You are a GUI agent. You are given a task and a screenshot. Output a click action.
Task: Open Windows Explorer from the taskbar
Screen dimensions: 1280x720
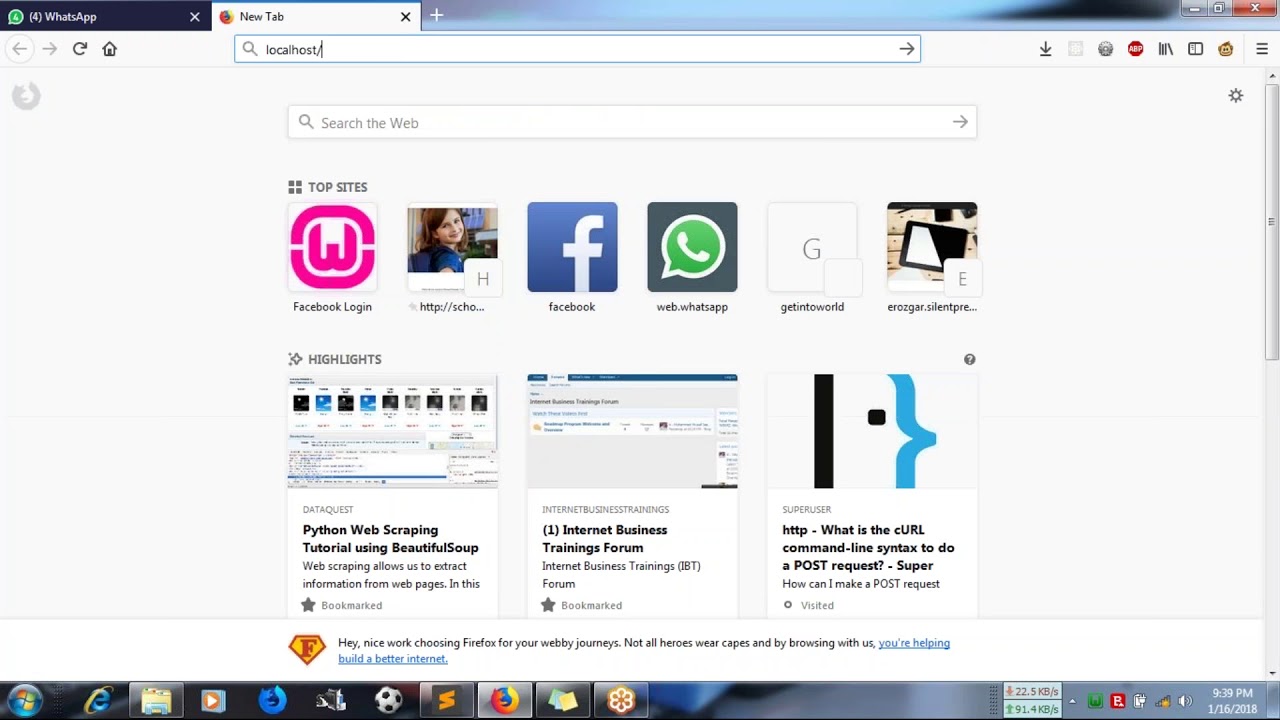click(x=156, y=700)
